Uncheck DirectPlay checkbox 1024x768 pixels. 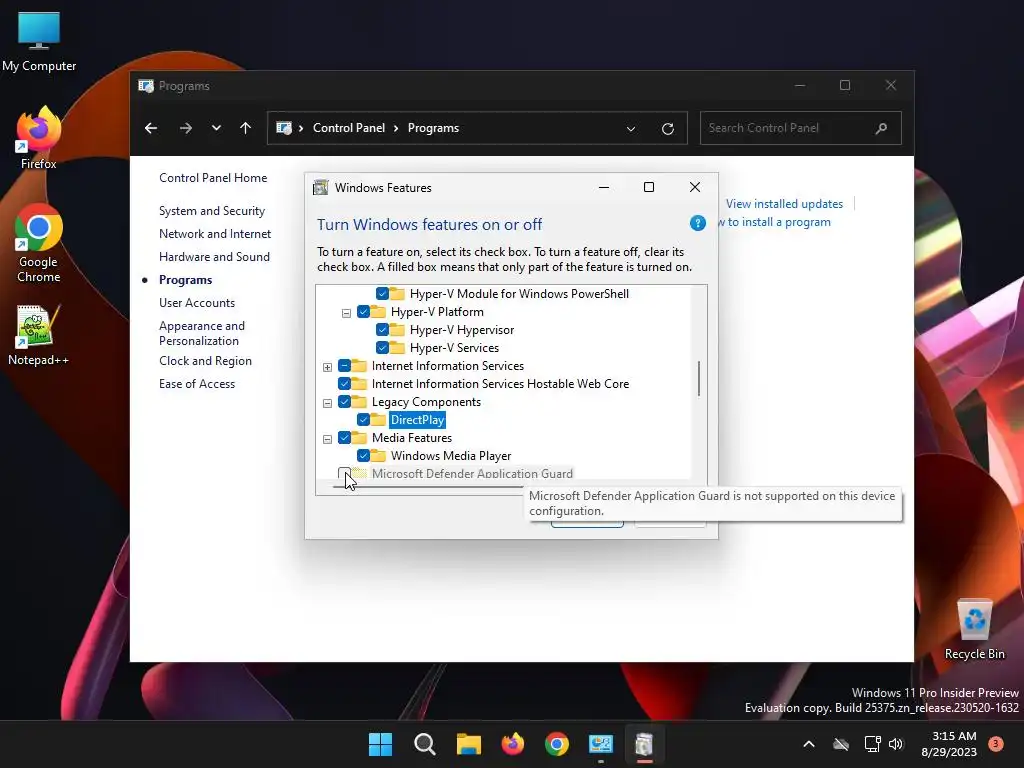(x=364, y=420)
